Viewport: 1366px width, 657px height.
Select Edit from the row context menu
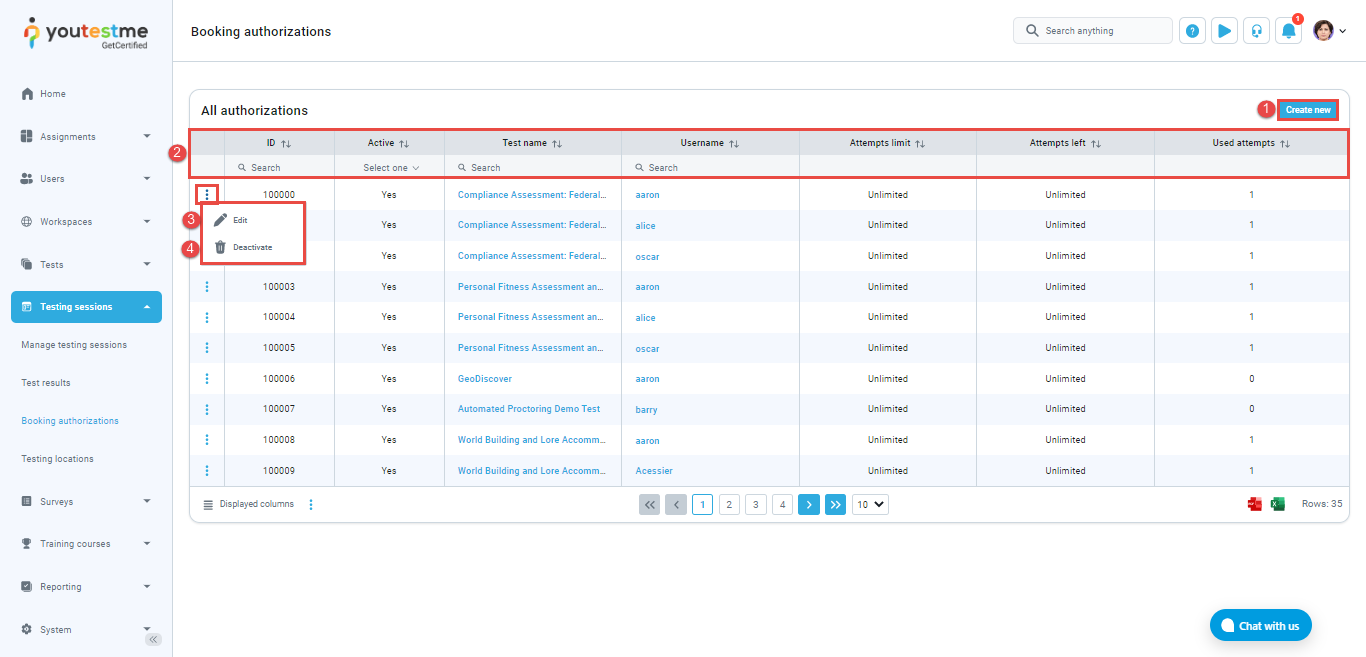click(x=240, y=220)
